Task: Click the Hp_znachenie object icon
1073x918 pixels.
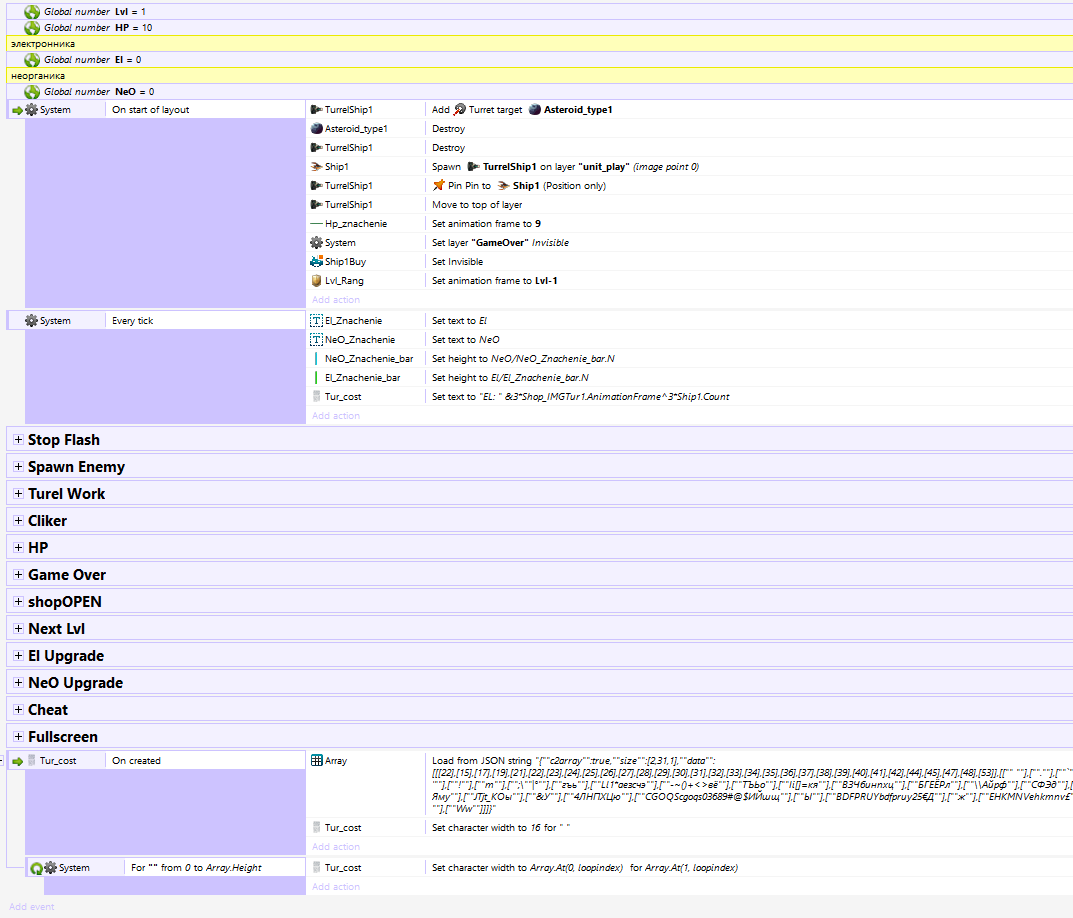Action: (x=316, y=224)
